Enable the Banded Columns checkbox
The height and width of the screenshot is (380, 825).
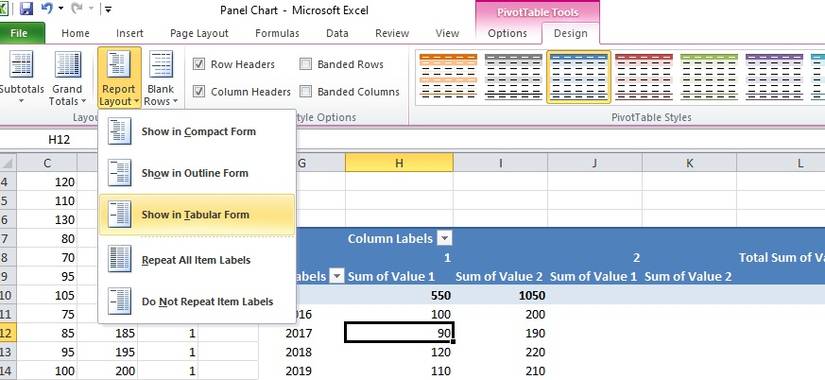306,92
